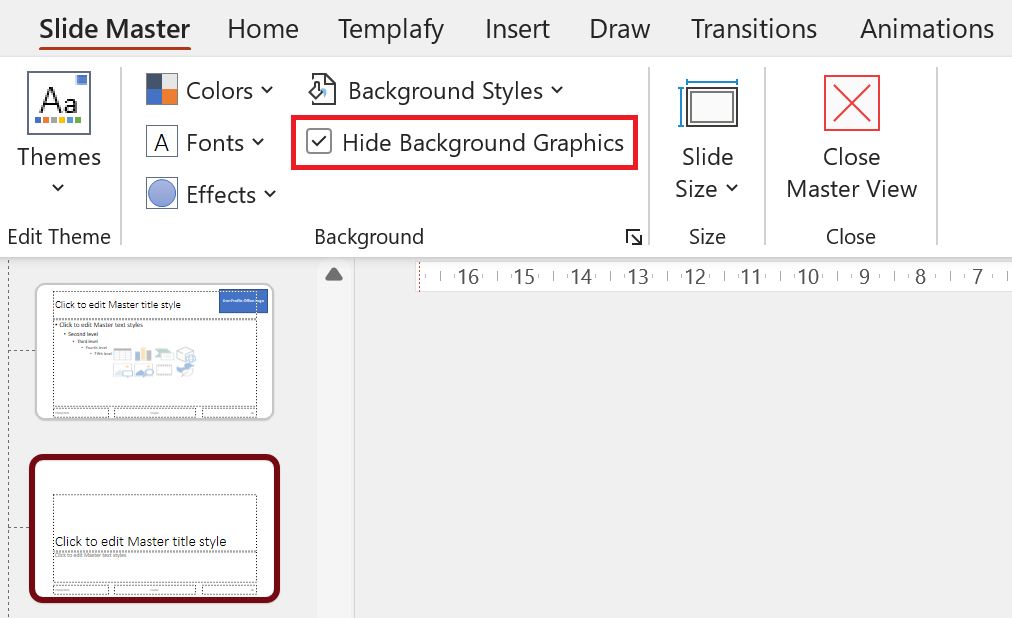Expand the Themes dropdown arrow

58,189
